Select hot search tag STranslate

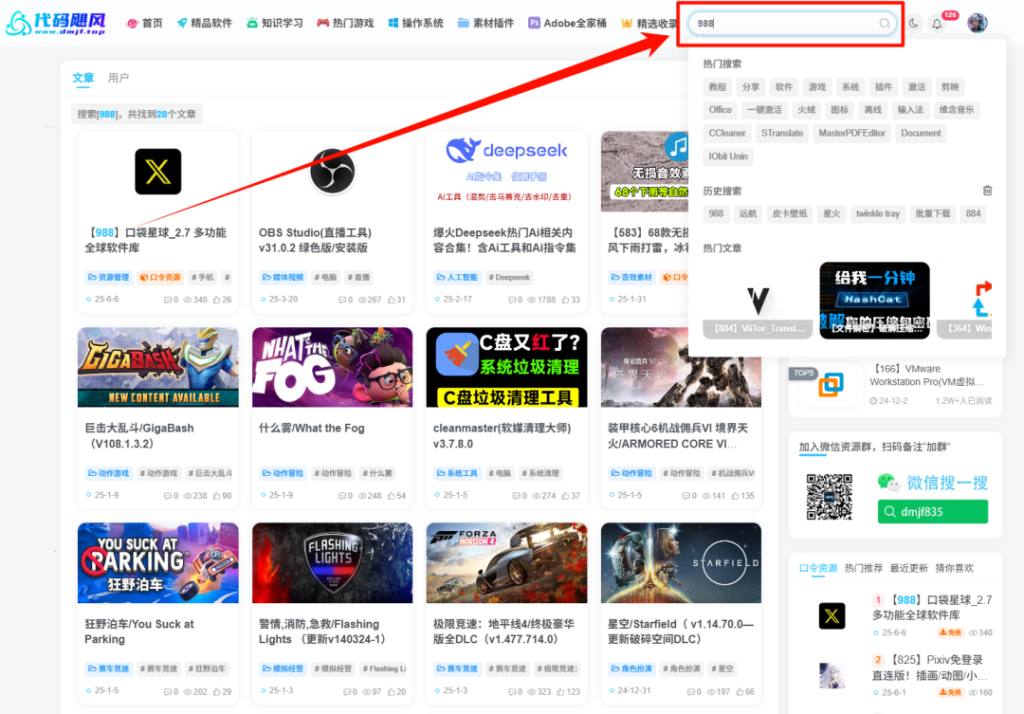[782, 133]
